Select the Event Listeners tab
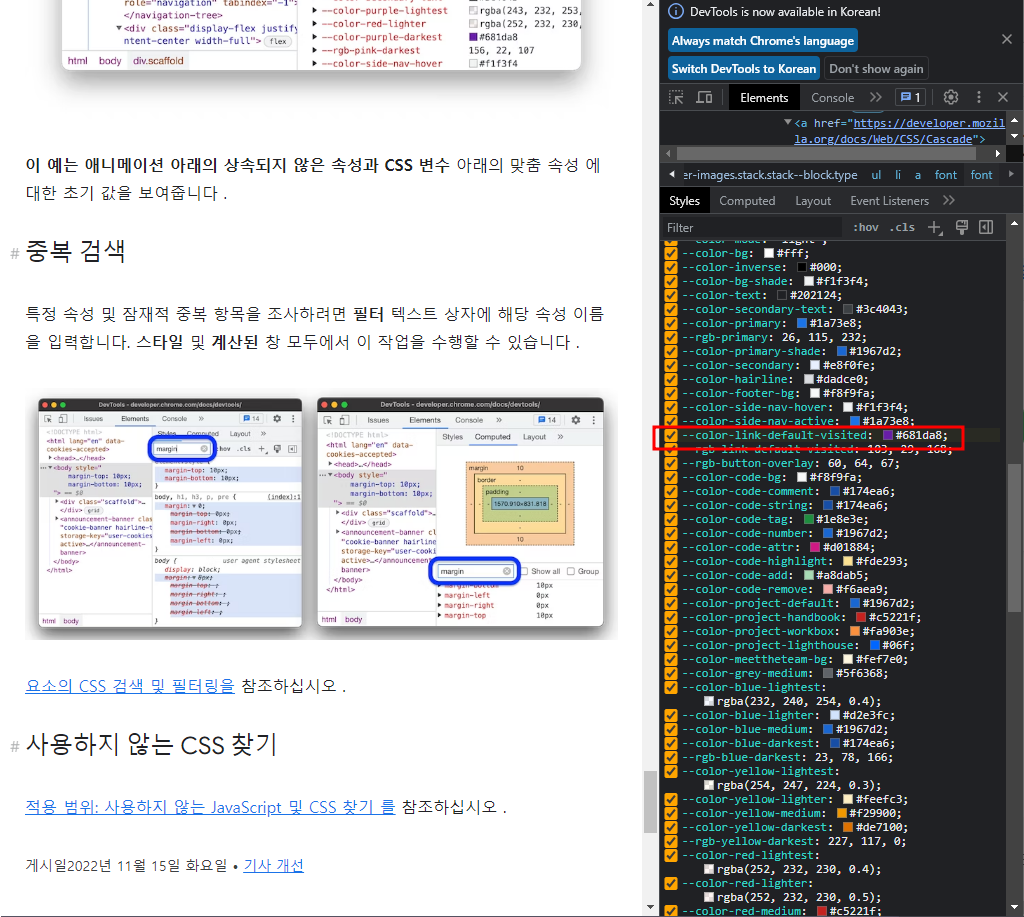1024x917 pixels. pyautogui.click(x=889, y=201)
